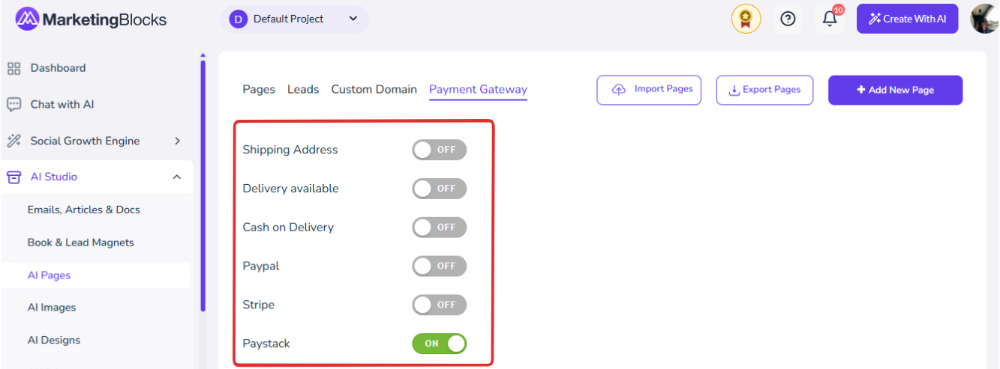Open the notifications bell icon

click(x=830, y=18)
